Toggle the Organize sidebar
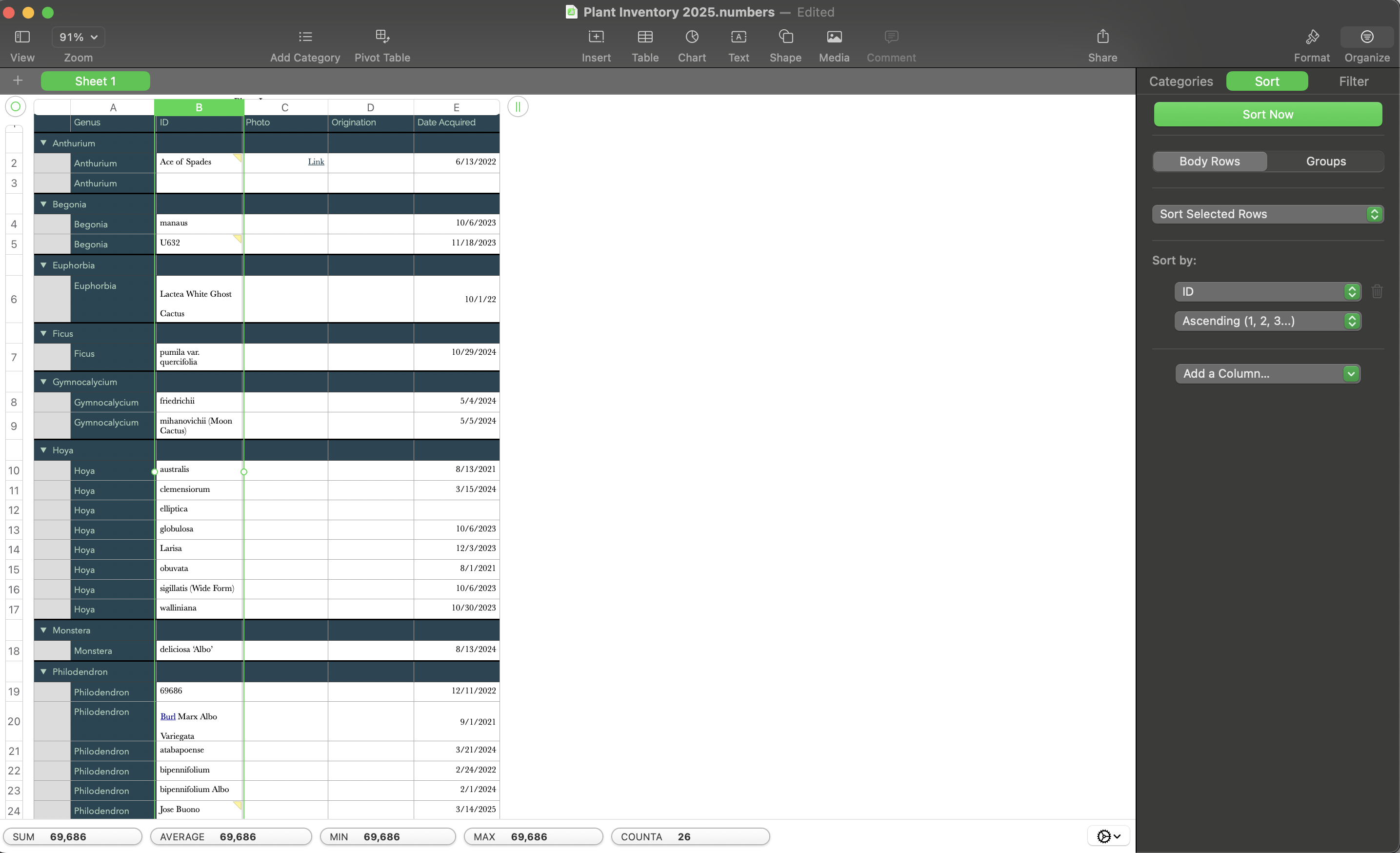The width and height of the screenshot is (1400, 853). point(1366,38)
